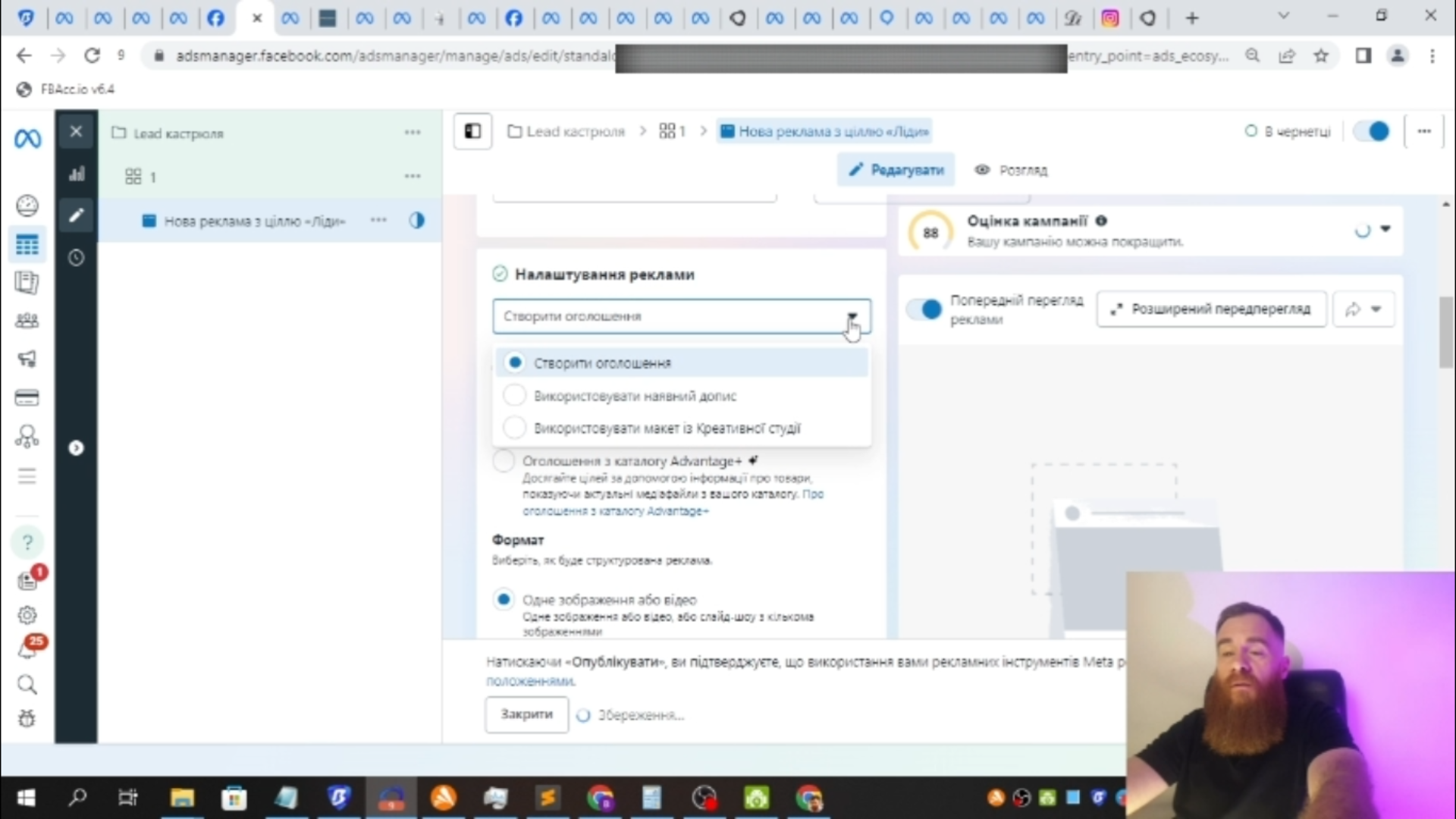The width and height of the screenshot is (1456, 819).
Task: Click the search magnifier icon in sidebar
Action: coord(27,685)
